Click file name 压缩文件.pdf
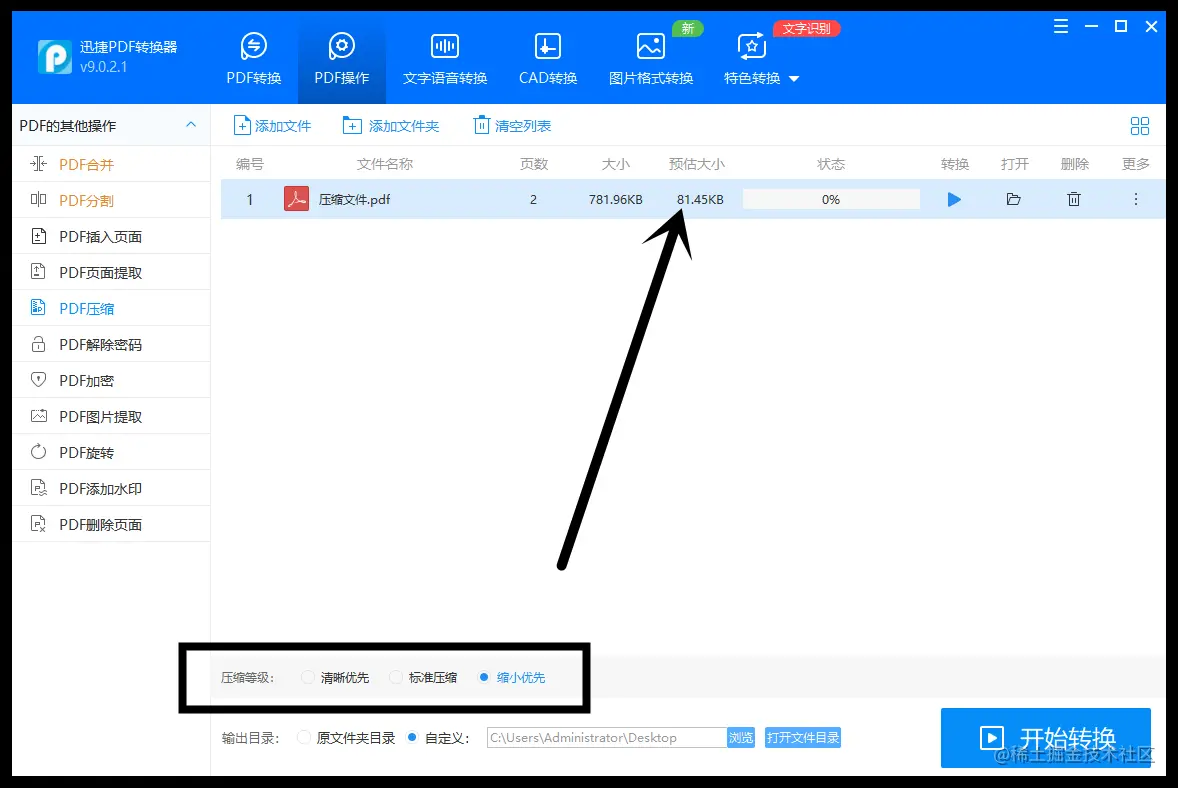This screenshot has height=788, width=1178. [355, 200]
